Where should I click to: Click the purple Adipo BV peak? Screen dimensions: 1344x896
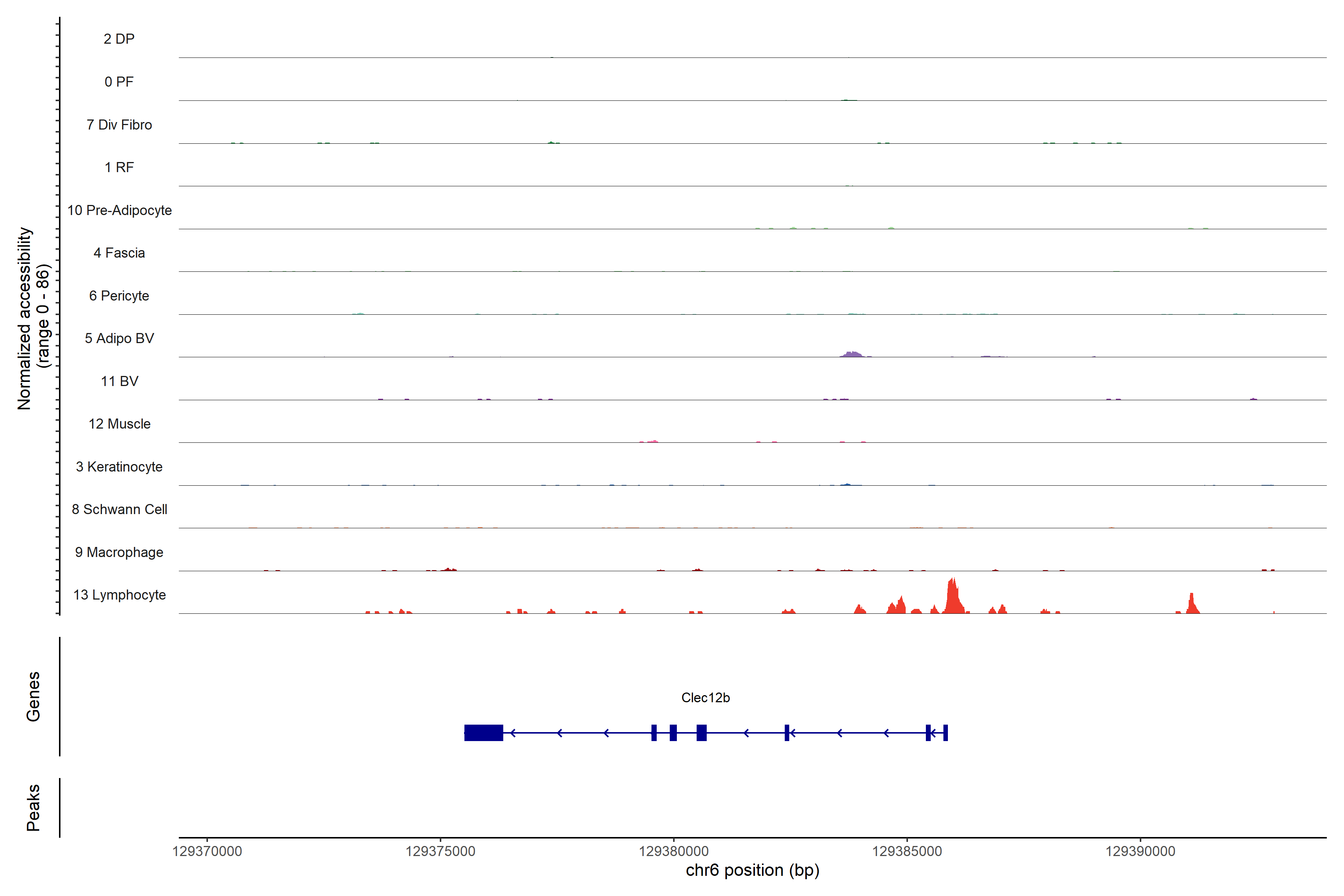pos(852,354)
